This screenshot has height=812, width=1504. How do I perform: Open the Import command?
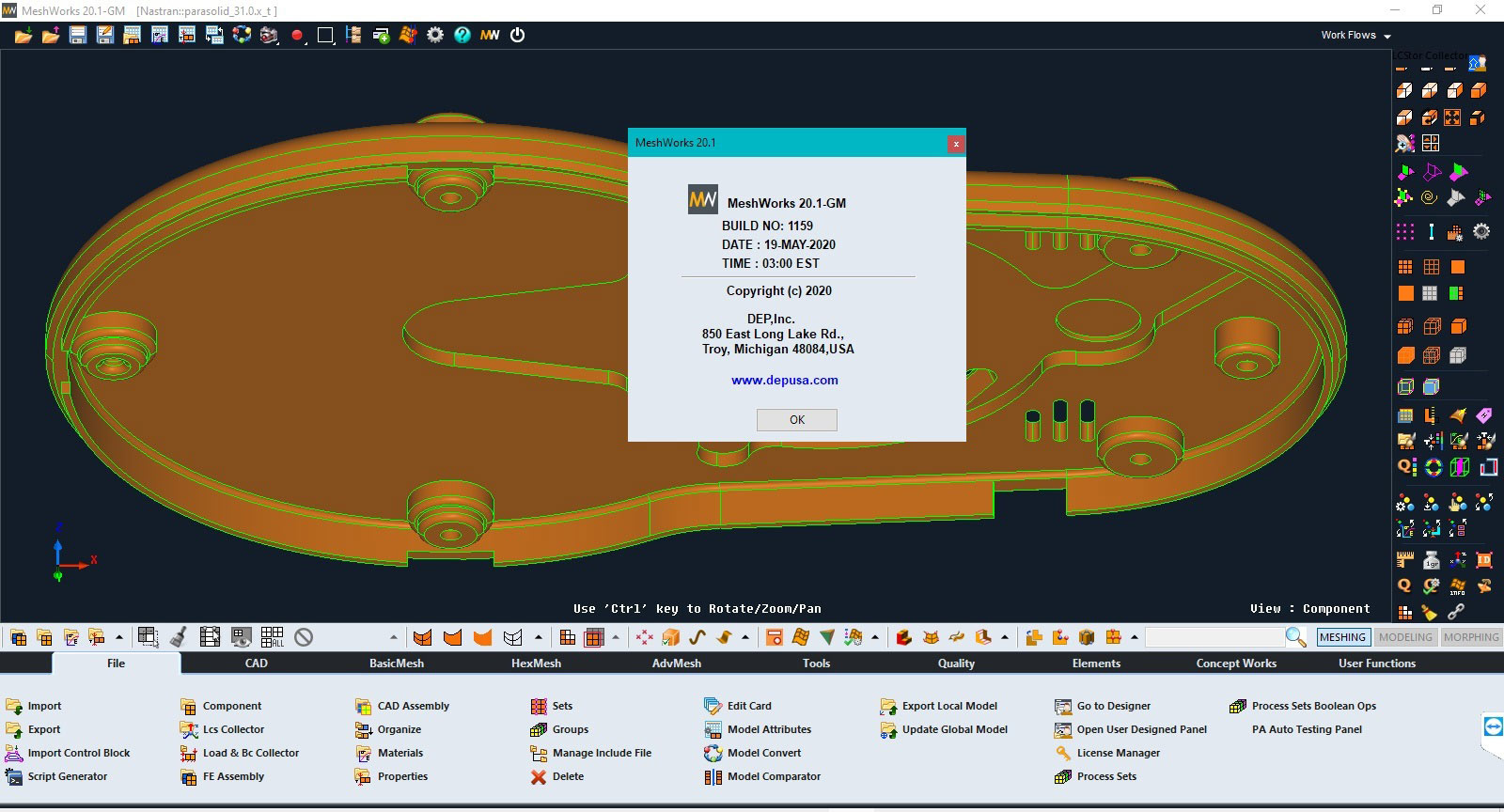34,706
